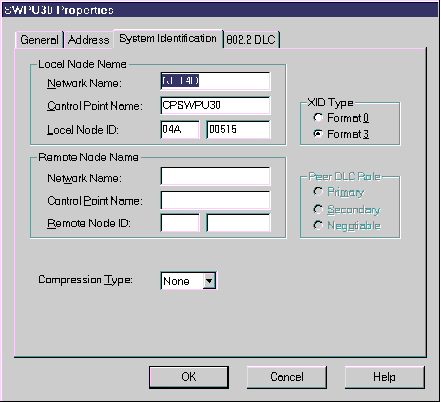Open Help for this dialog
The width and height of the screenshot is (441, 402).
coord(385,377)
